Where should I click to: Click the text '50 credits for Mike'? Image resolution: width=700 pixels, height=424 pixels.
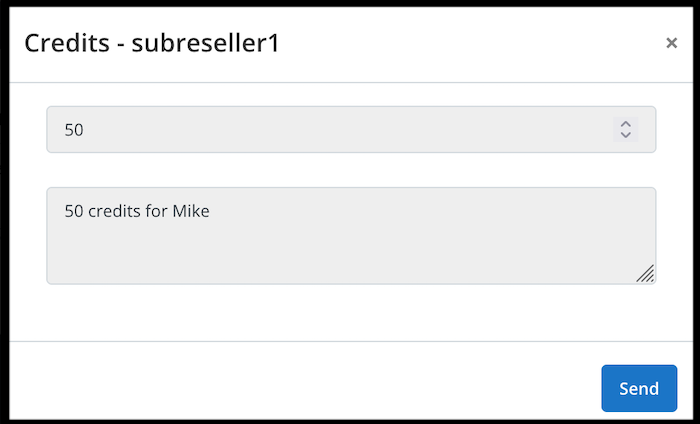[136, 211]
